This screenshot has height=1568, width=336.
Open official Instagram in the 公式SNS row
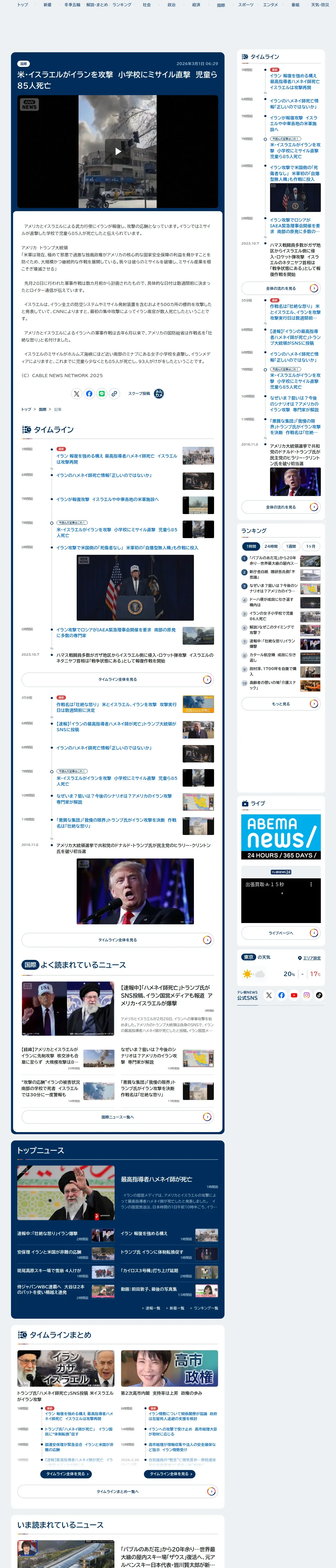[307, 995]
